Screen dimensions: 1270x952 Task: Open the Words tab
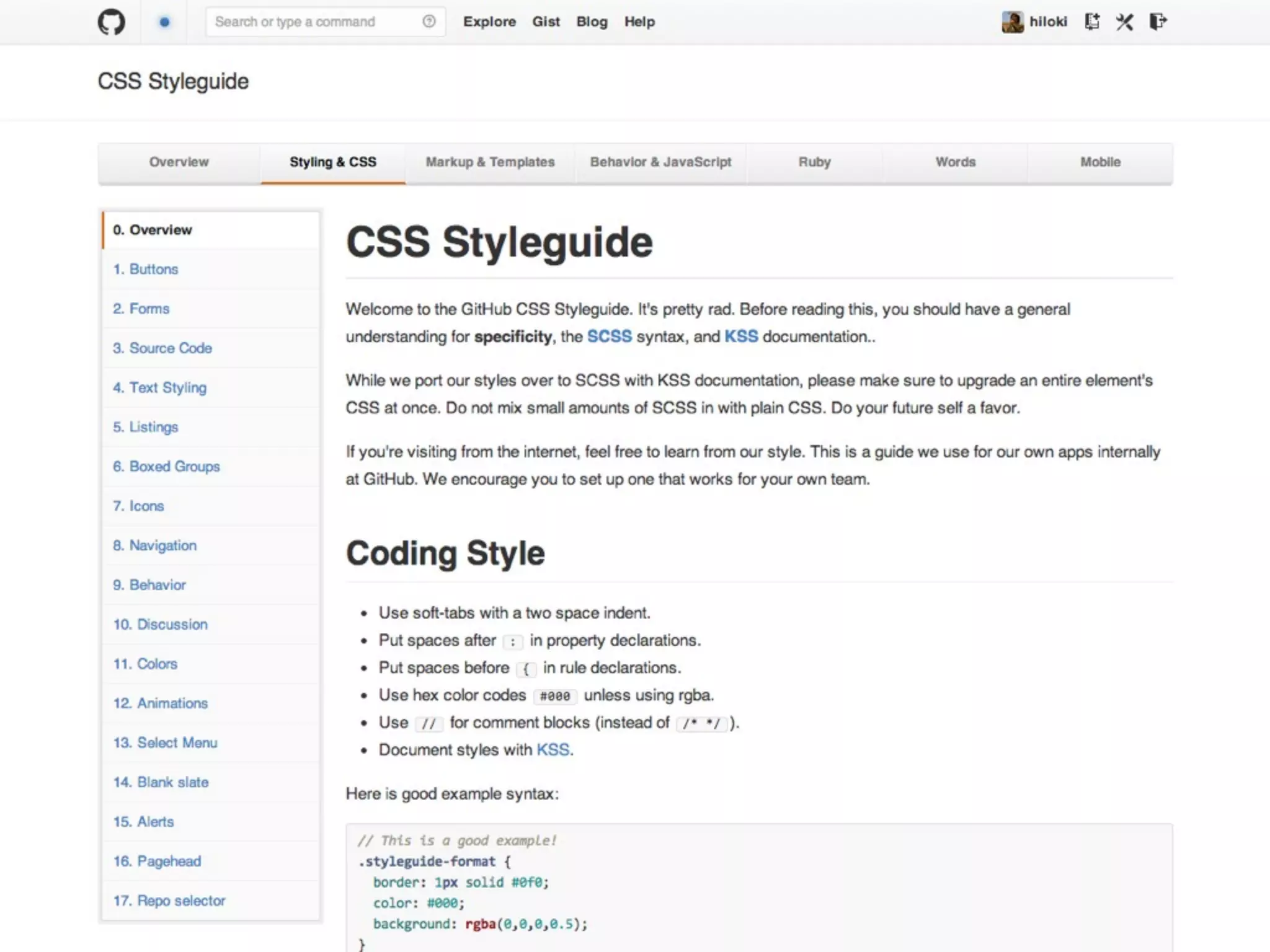[x=955, y=162]
